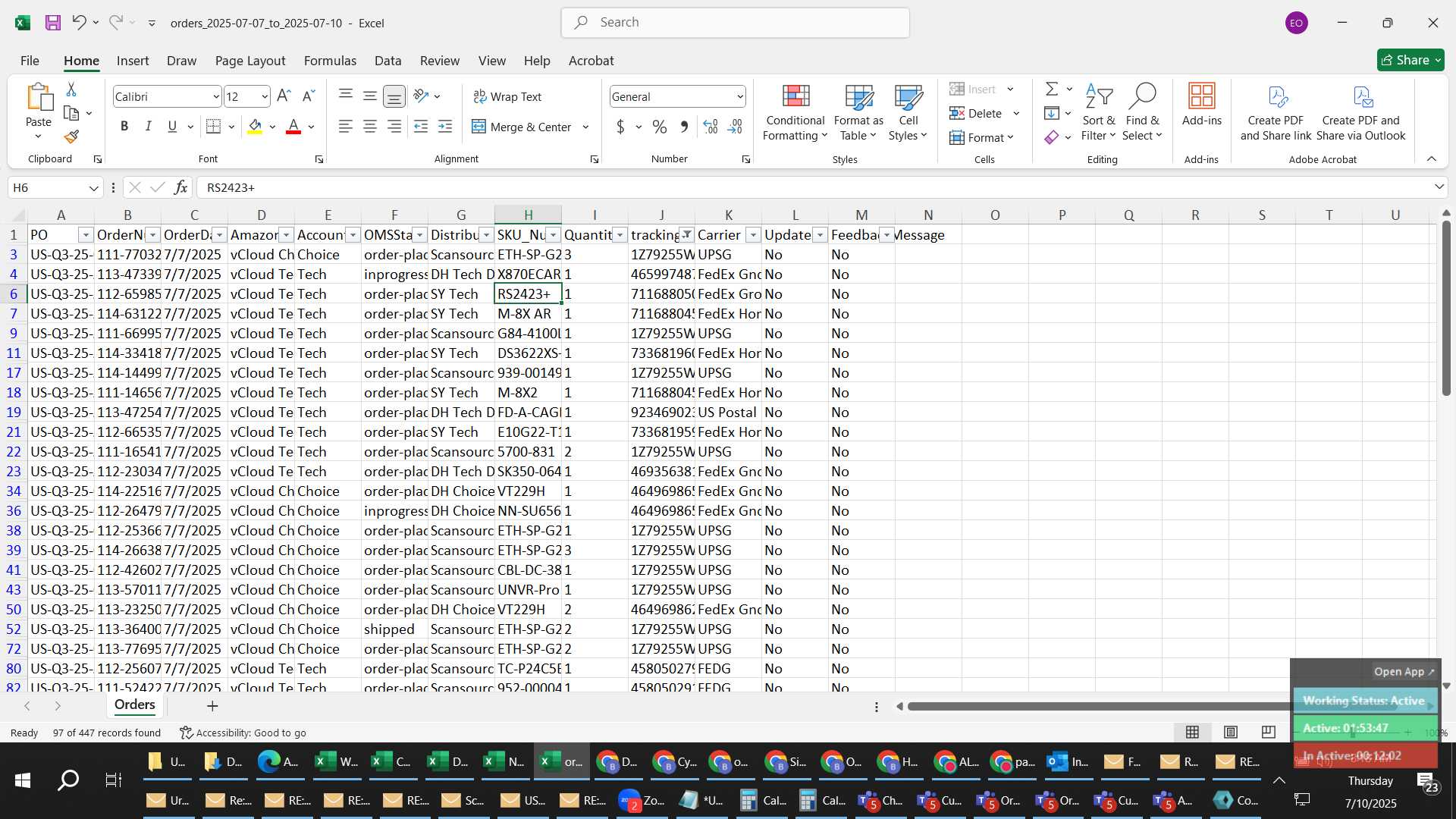Image resolution: width=1456 pixels, height=819 pixels.
Task: Open Conditional Formatting menu
Action: pyautogui.click(x=795, y=112)
